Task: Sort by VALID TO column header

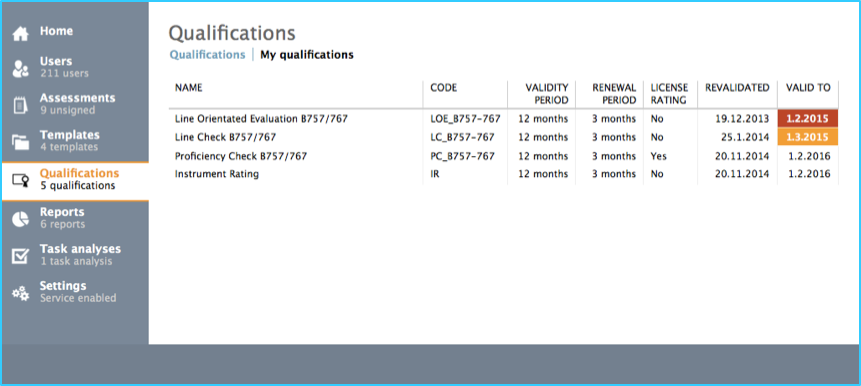Action: 808,87
